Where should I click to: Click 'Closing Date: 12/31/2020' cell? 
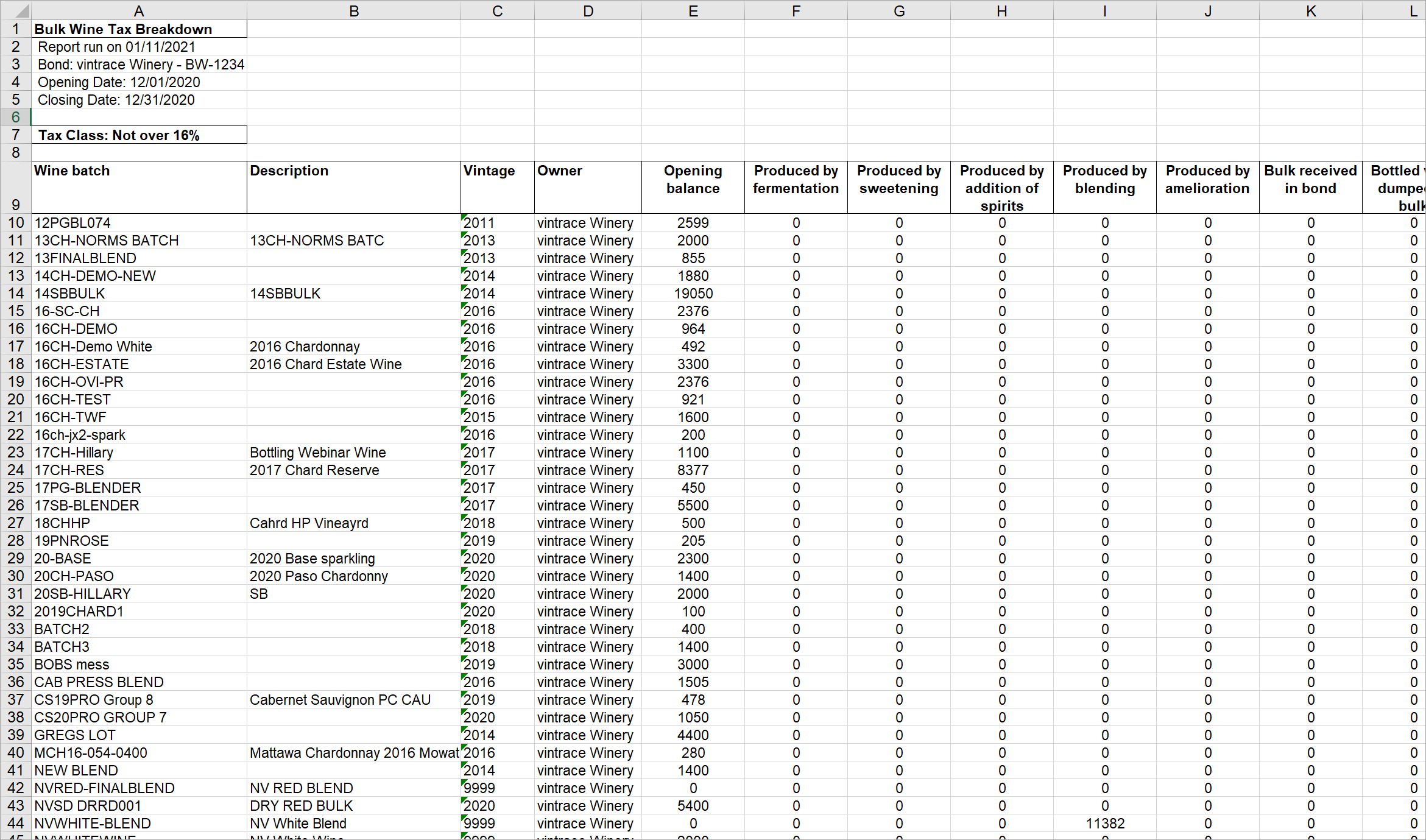click(x=139, y=100)
